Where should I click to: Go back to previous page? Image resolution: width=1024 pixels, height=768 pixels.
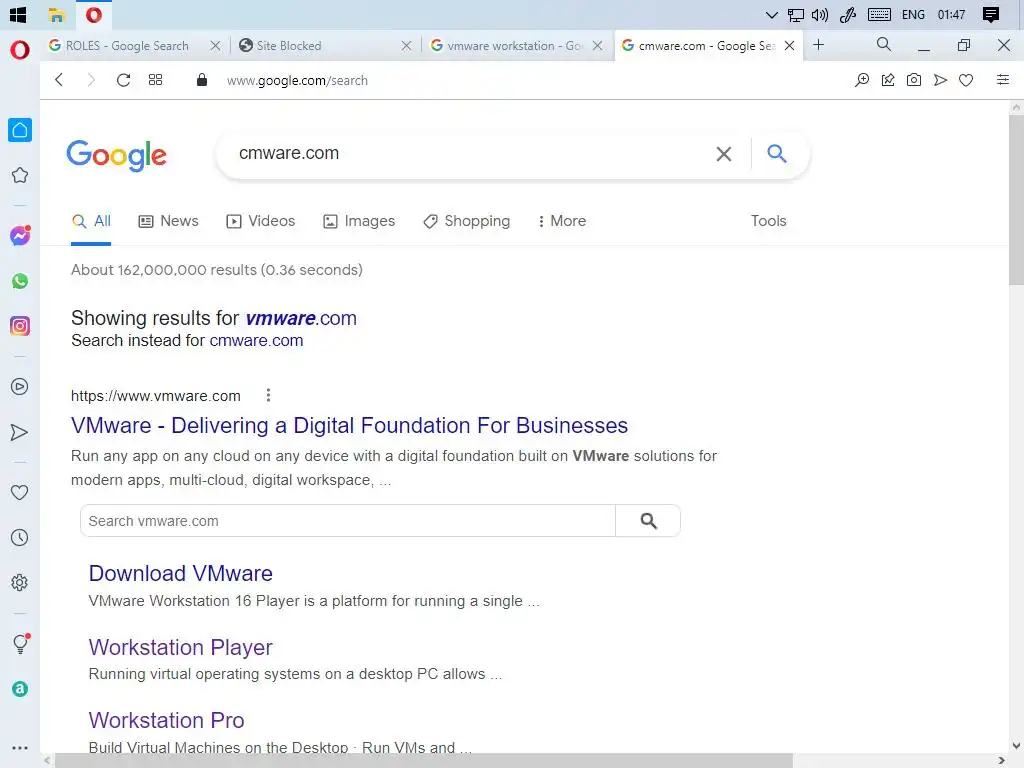pos(59,80)
